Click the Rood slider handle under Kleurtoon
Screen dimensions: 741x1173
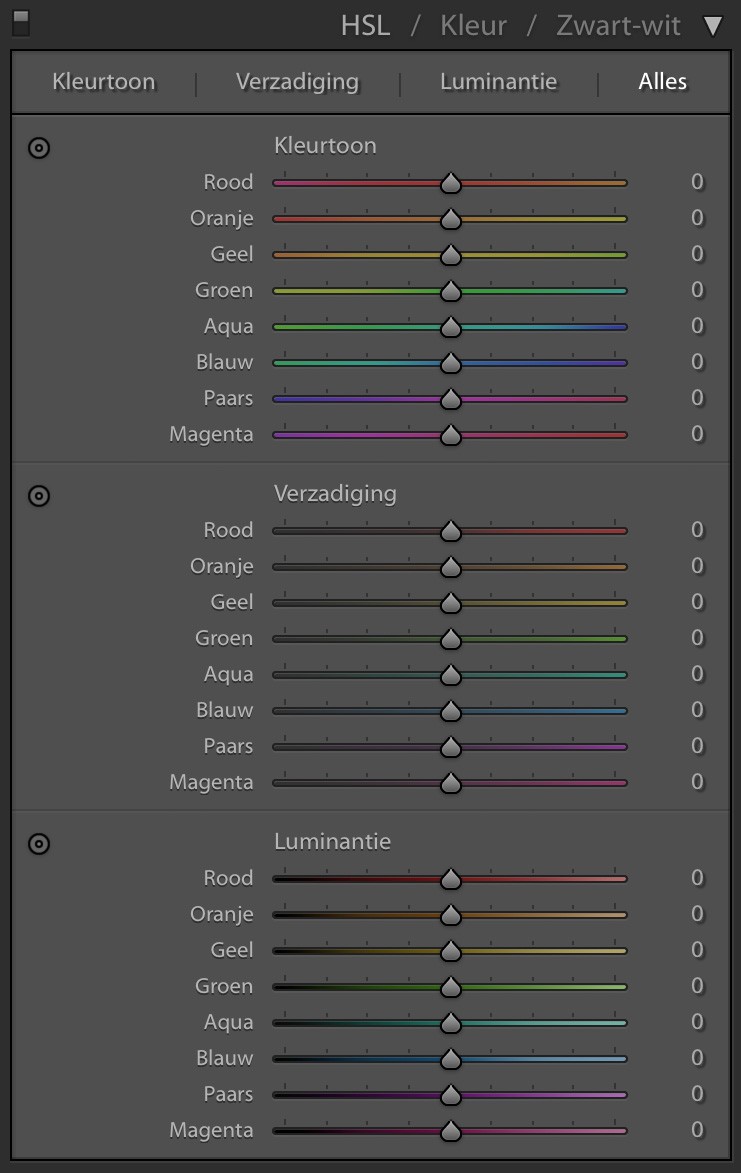tap(451, 182)
